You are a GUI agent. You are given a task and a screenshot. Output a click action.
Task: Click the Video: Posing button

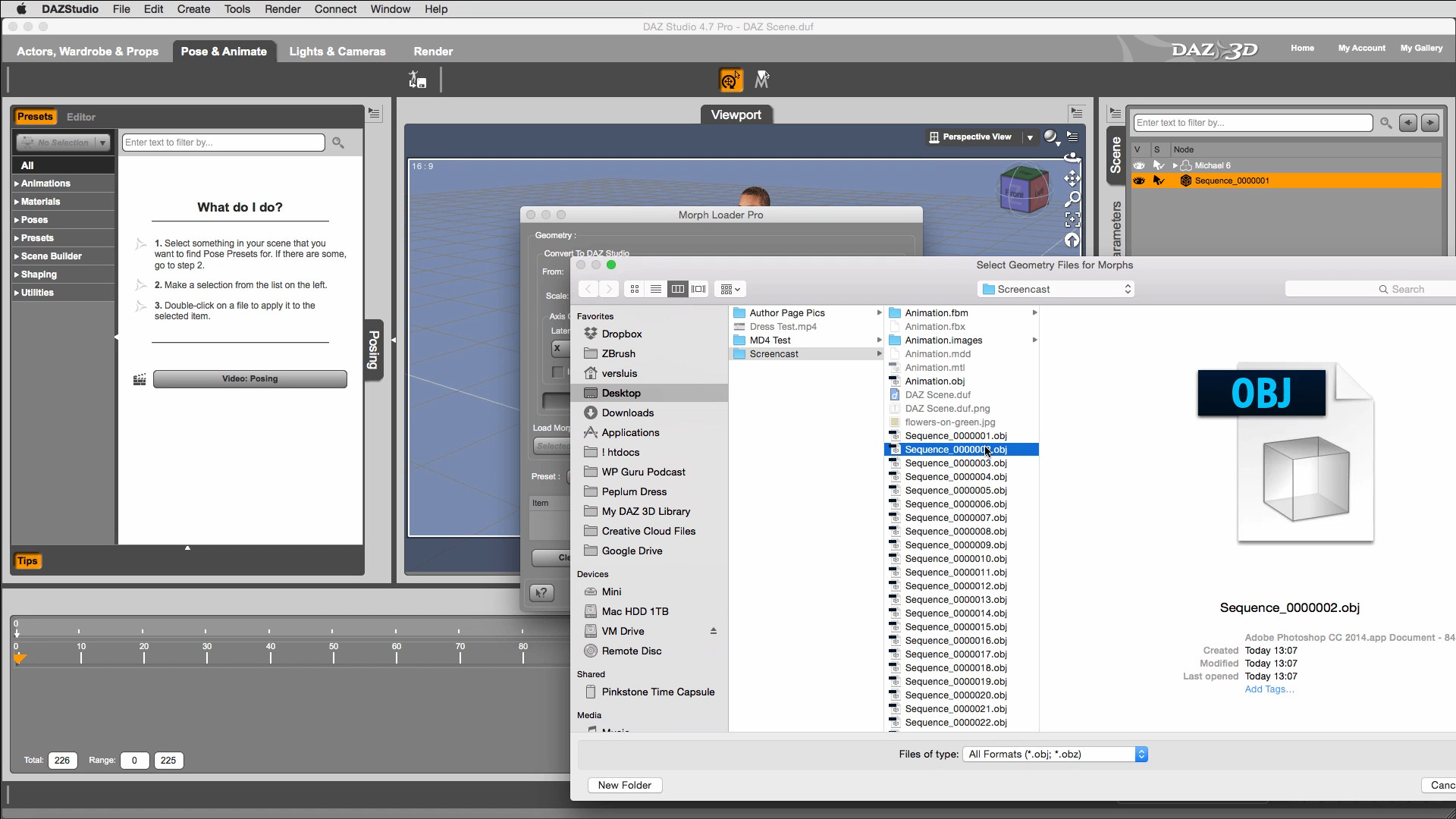tap(250, 378)
